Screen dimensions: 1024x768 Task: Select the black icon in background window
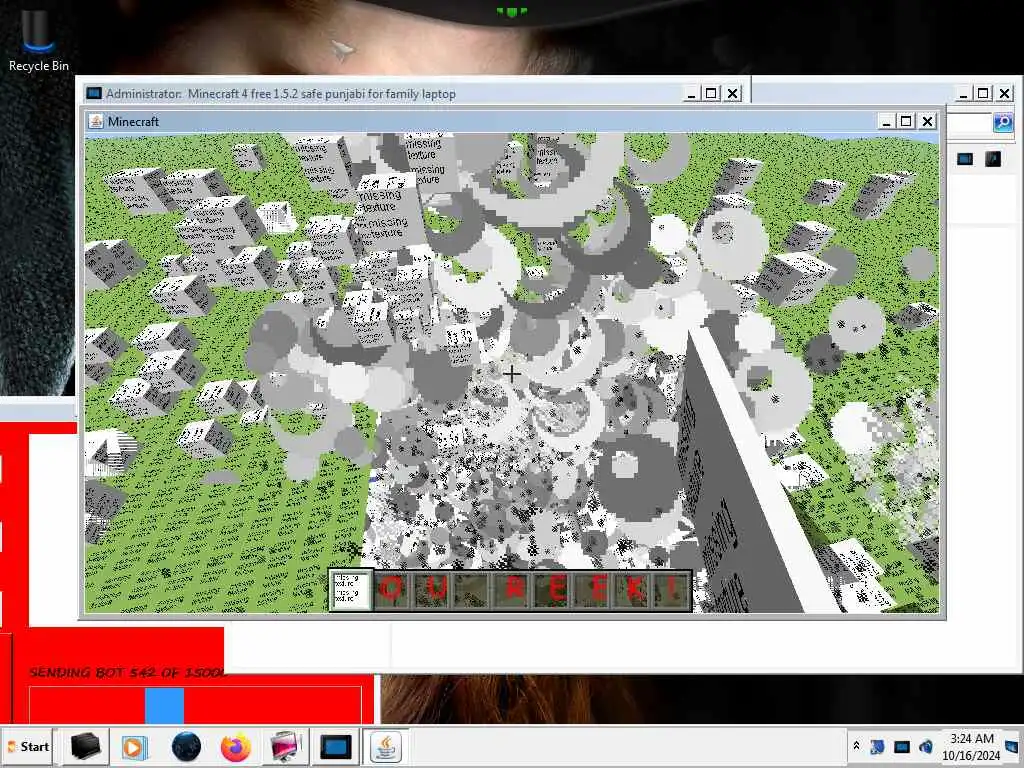coord(993,159)
